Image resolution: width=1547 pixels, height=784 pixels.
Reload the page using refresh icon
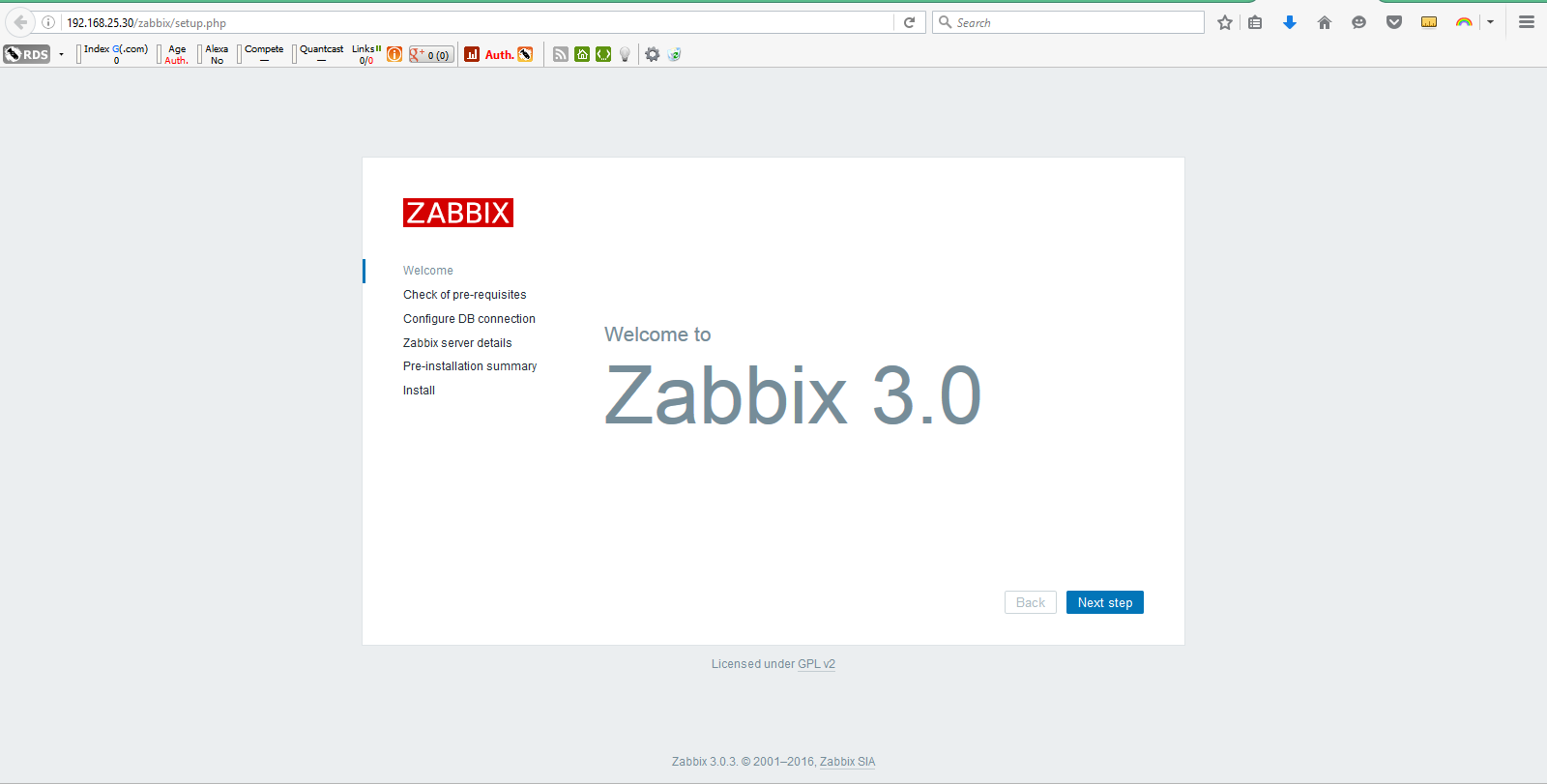point(909,22)
